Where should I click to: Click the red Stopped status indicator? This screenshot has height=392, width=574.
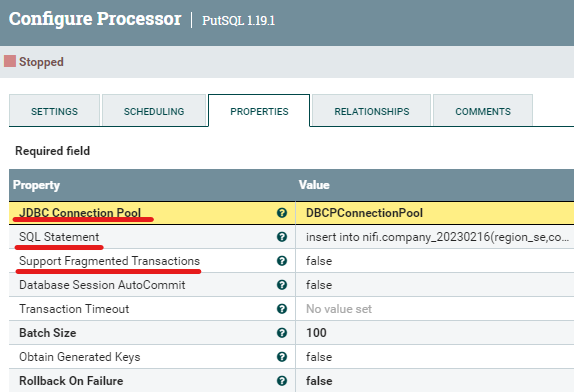coord(10,61)
